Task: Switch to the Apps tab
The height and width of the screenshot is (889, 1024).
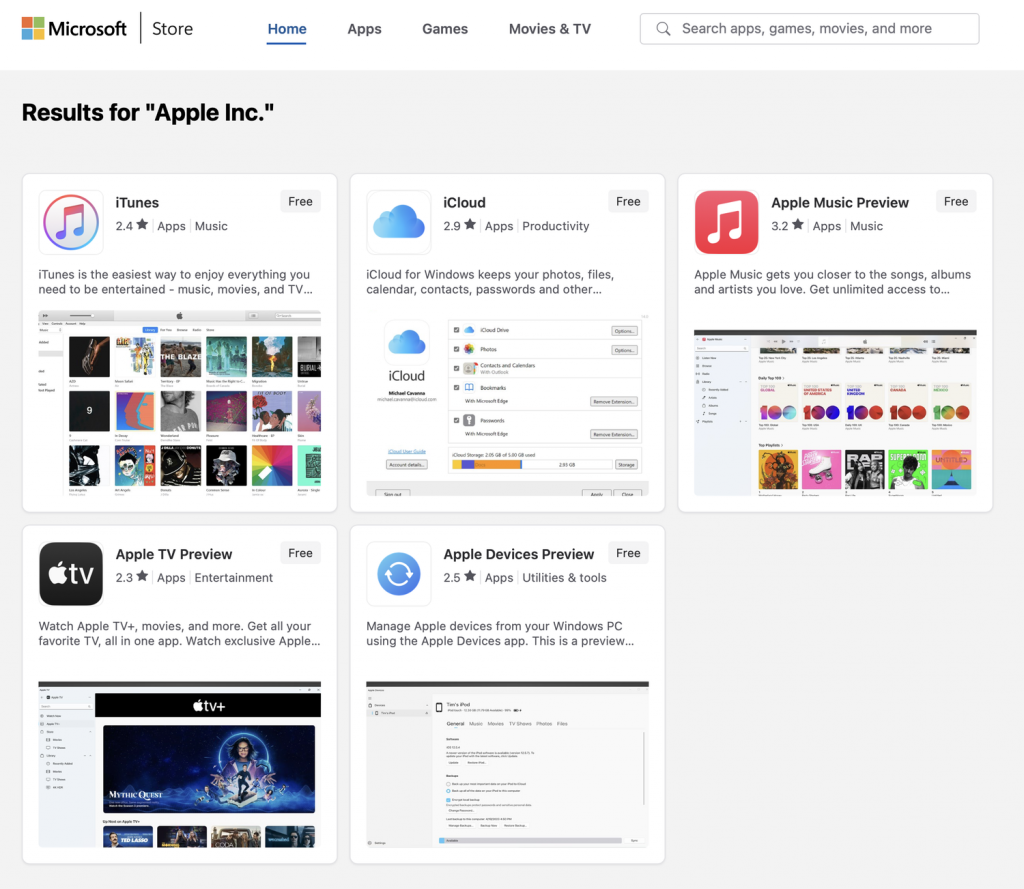Action: coord(364,29)
